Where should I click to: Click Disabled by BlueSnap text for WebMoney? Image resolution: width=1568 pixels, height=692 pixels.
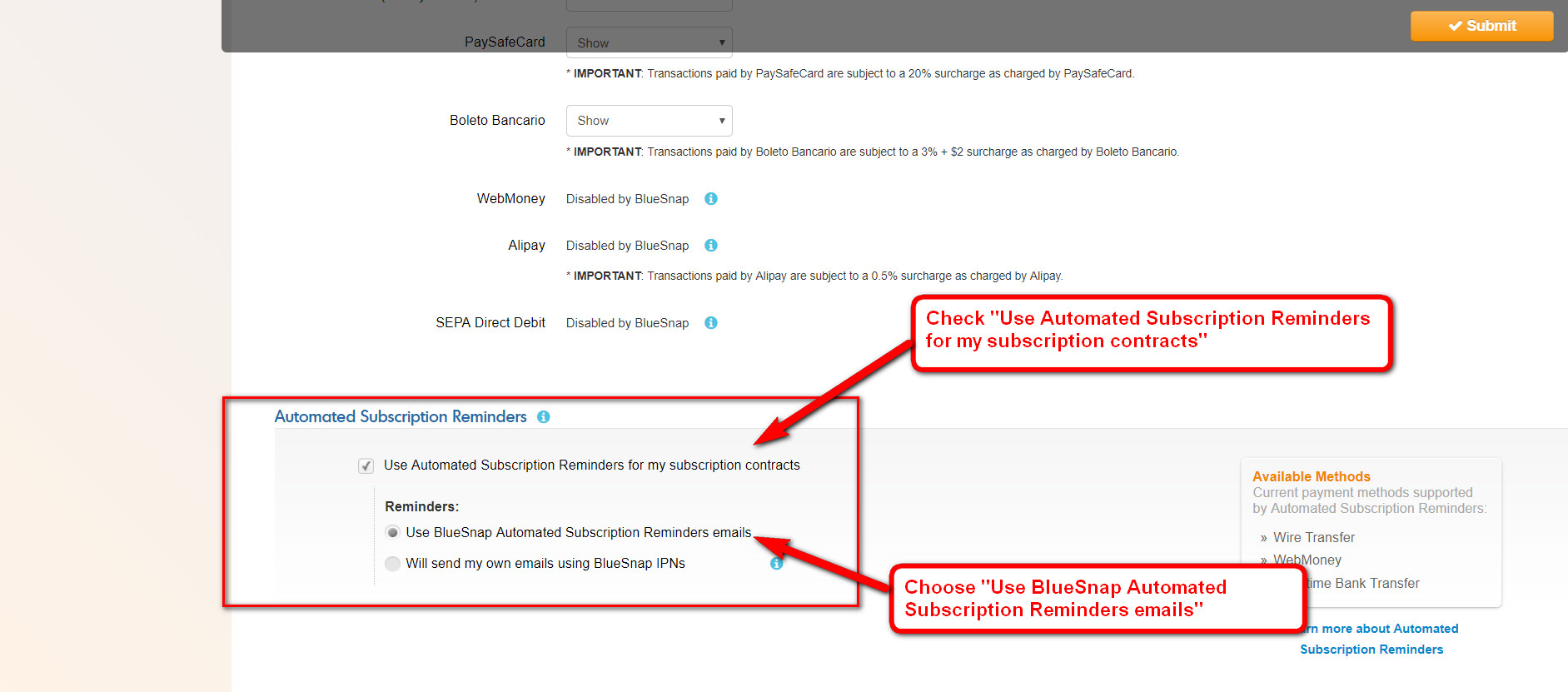point(628,199)
